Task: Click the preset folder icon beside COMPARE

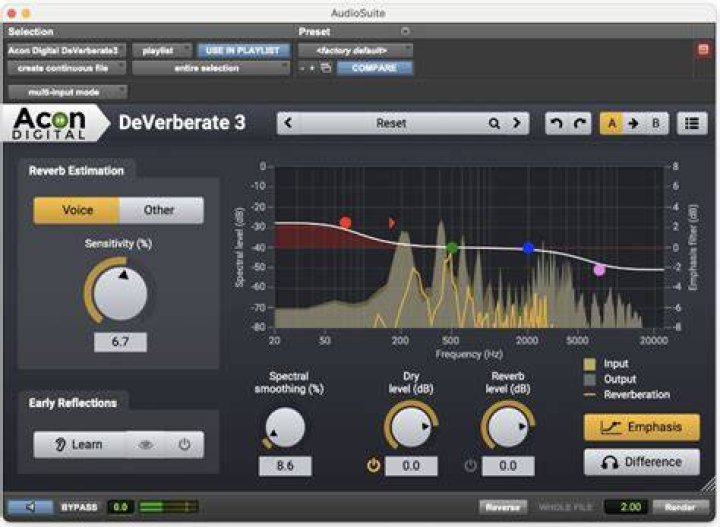Action: 326,68
